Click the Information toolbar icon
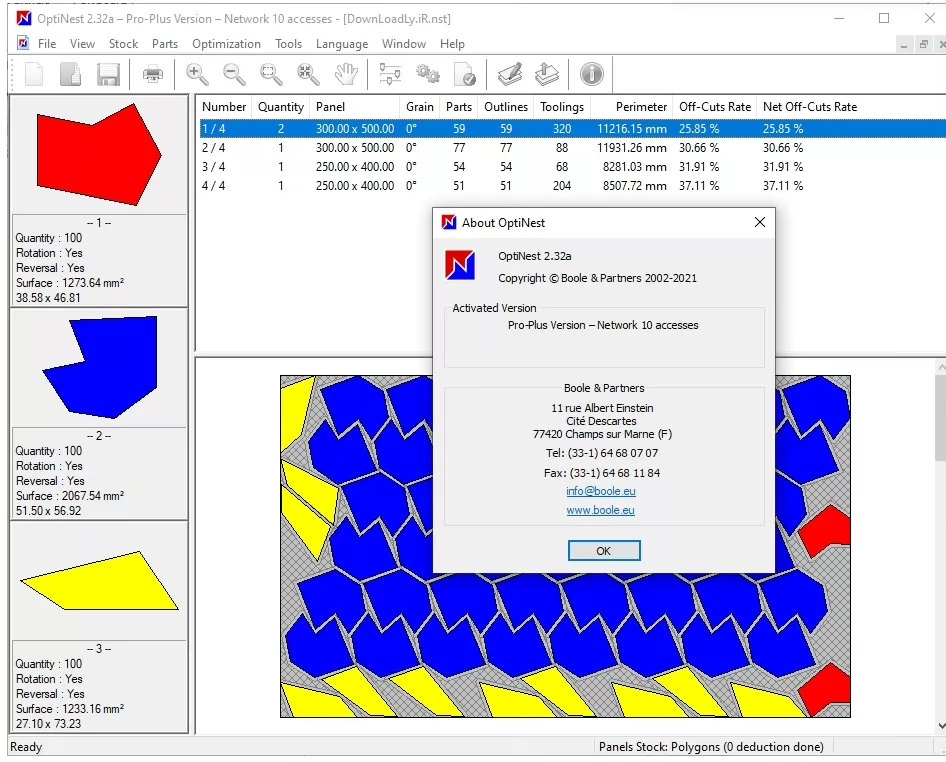The height and width of the screenshot is (762, 946). point(591,74)
